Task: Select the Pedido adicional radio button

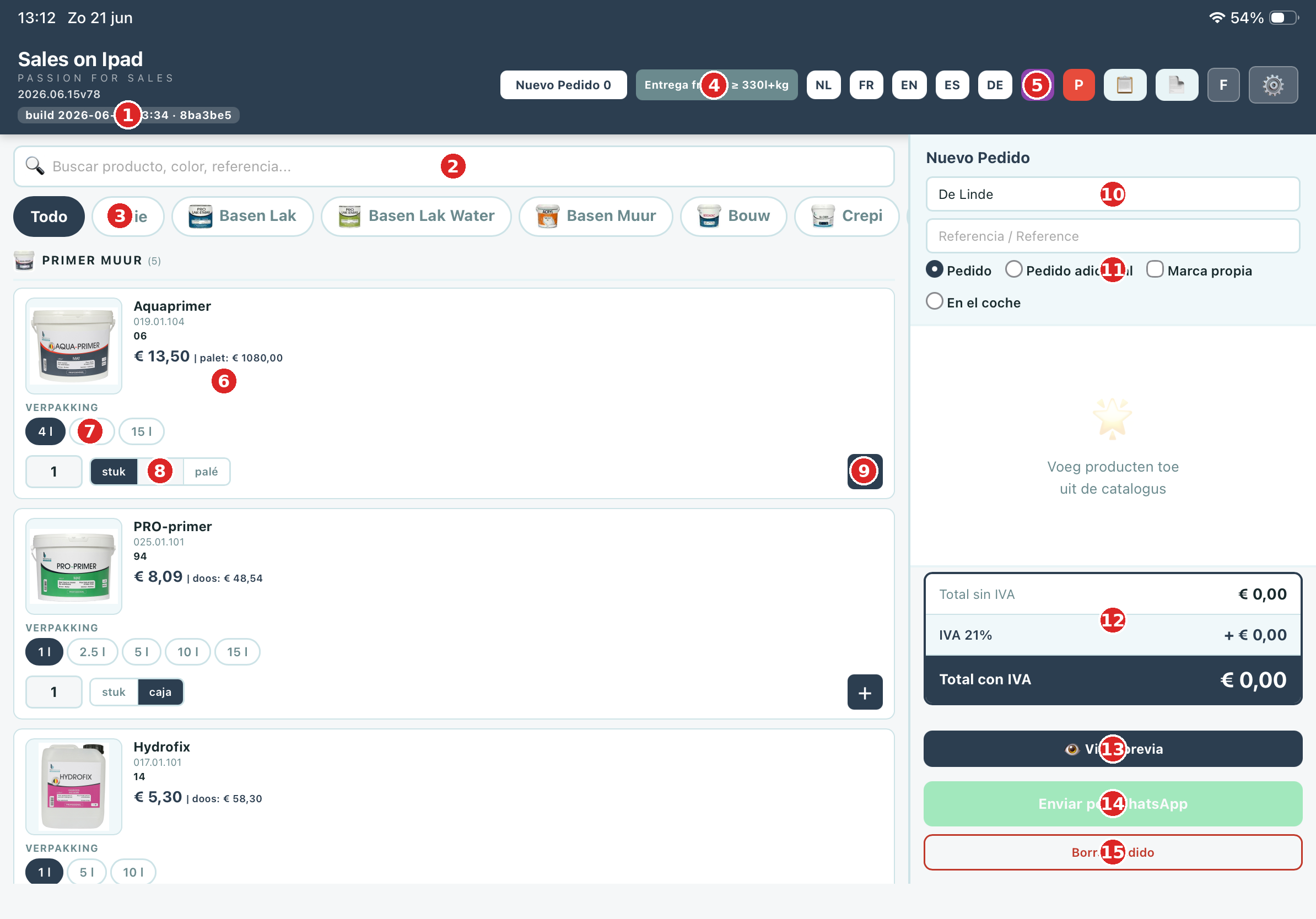Action: coord(1013,269)
